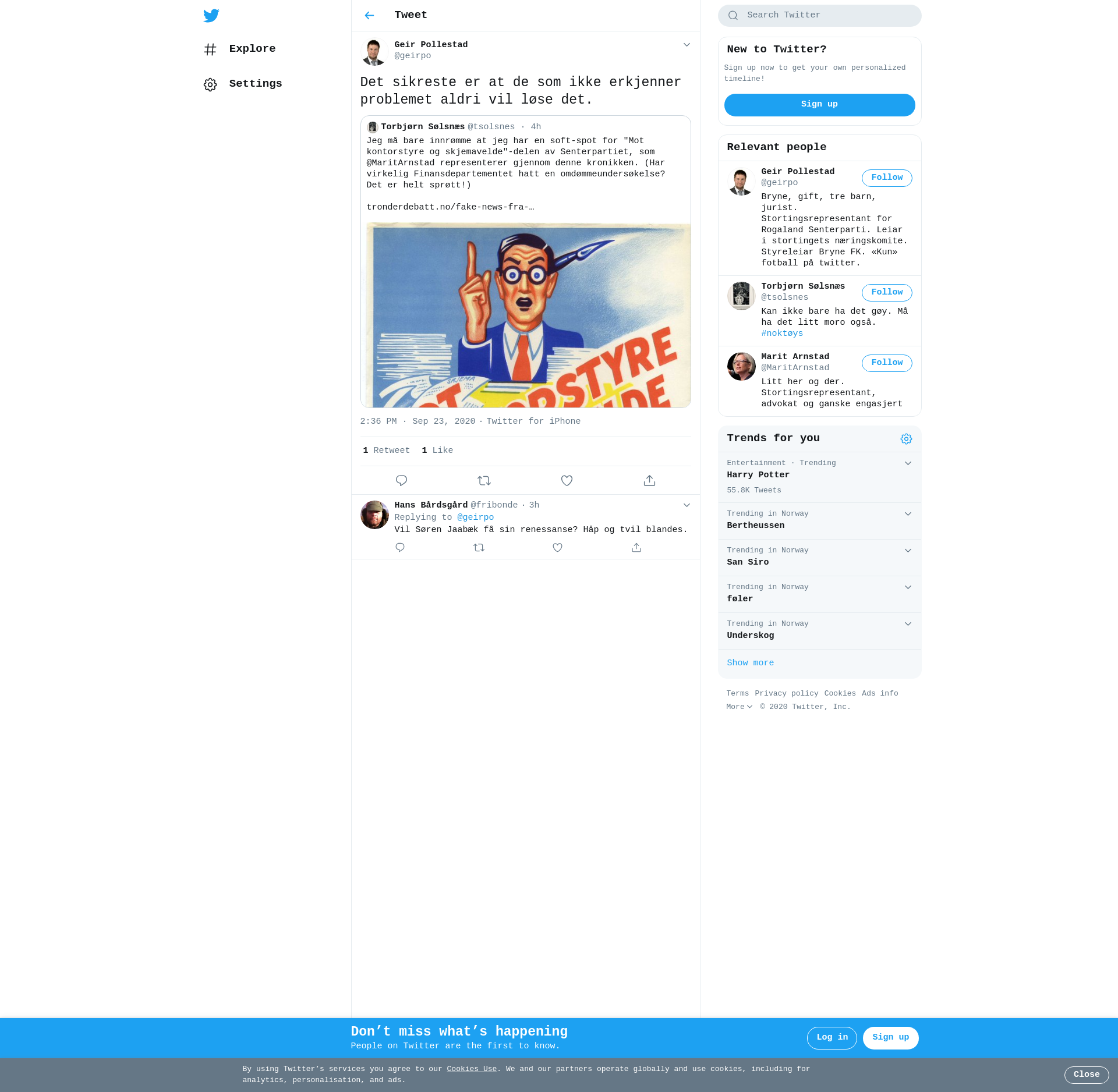Viewport: 1118px width, 1092px height.
Task: Like Hans Bårdsgård's reply
Action: tap(557, 548)
